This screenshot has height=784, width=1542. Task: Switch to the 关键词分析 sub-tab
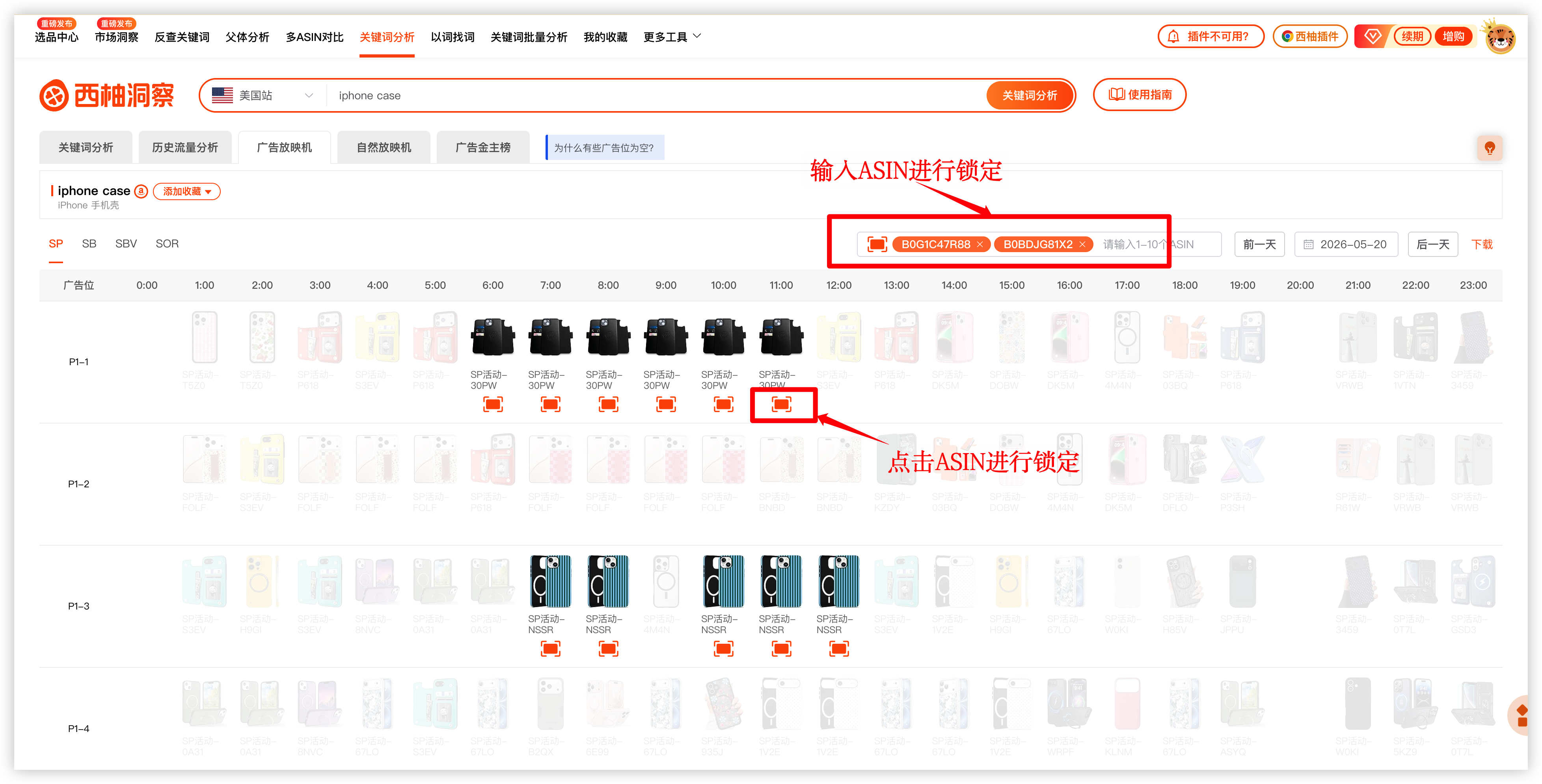click(86, 147)
